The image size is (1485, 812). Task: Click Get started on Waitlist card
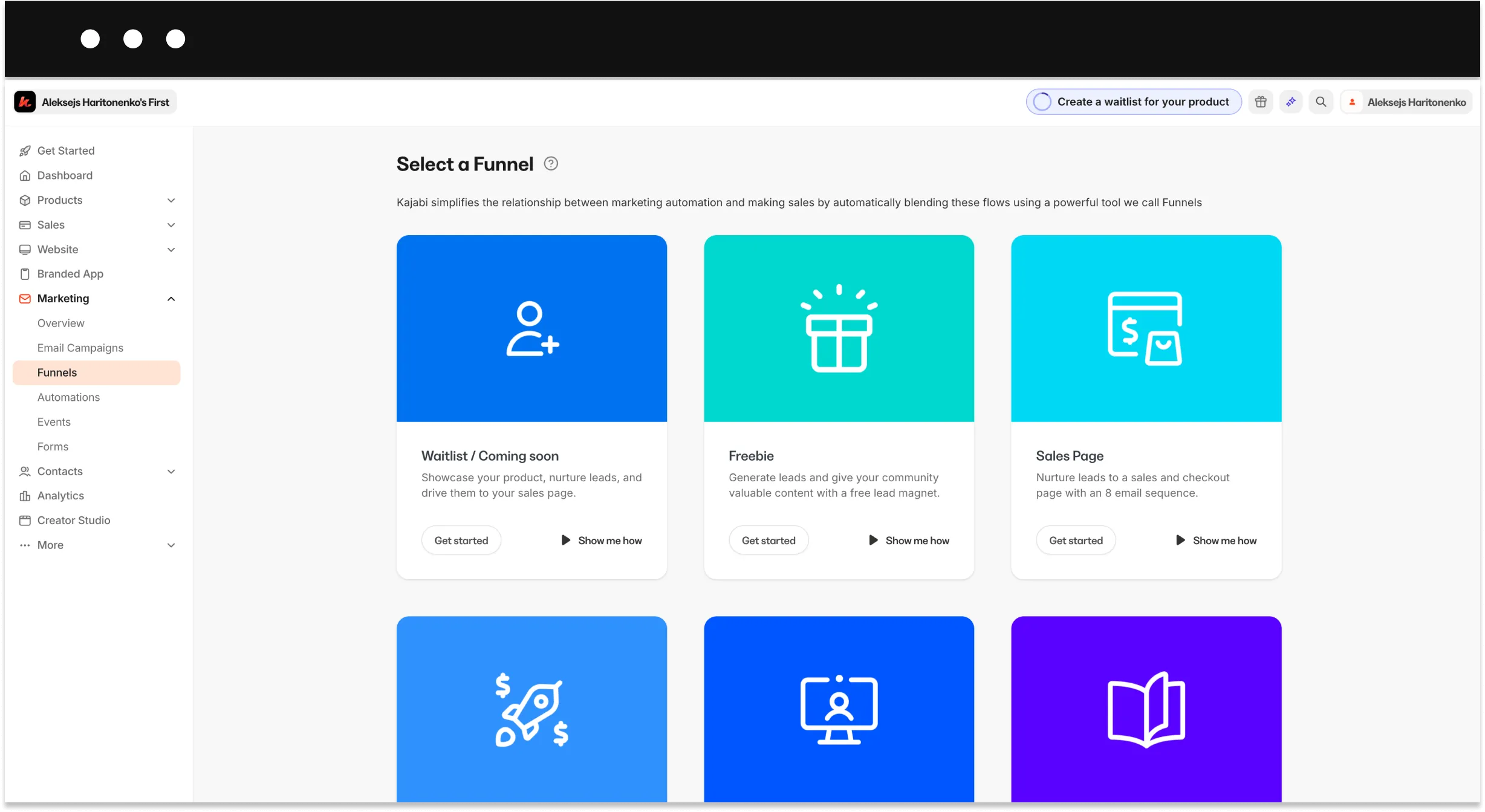[x=461, y=540]
